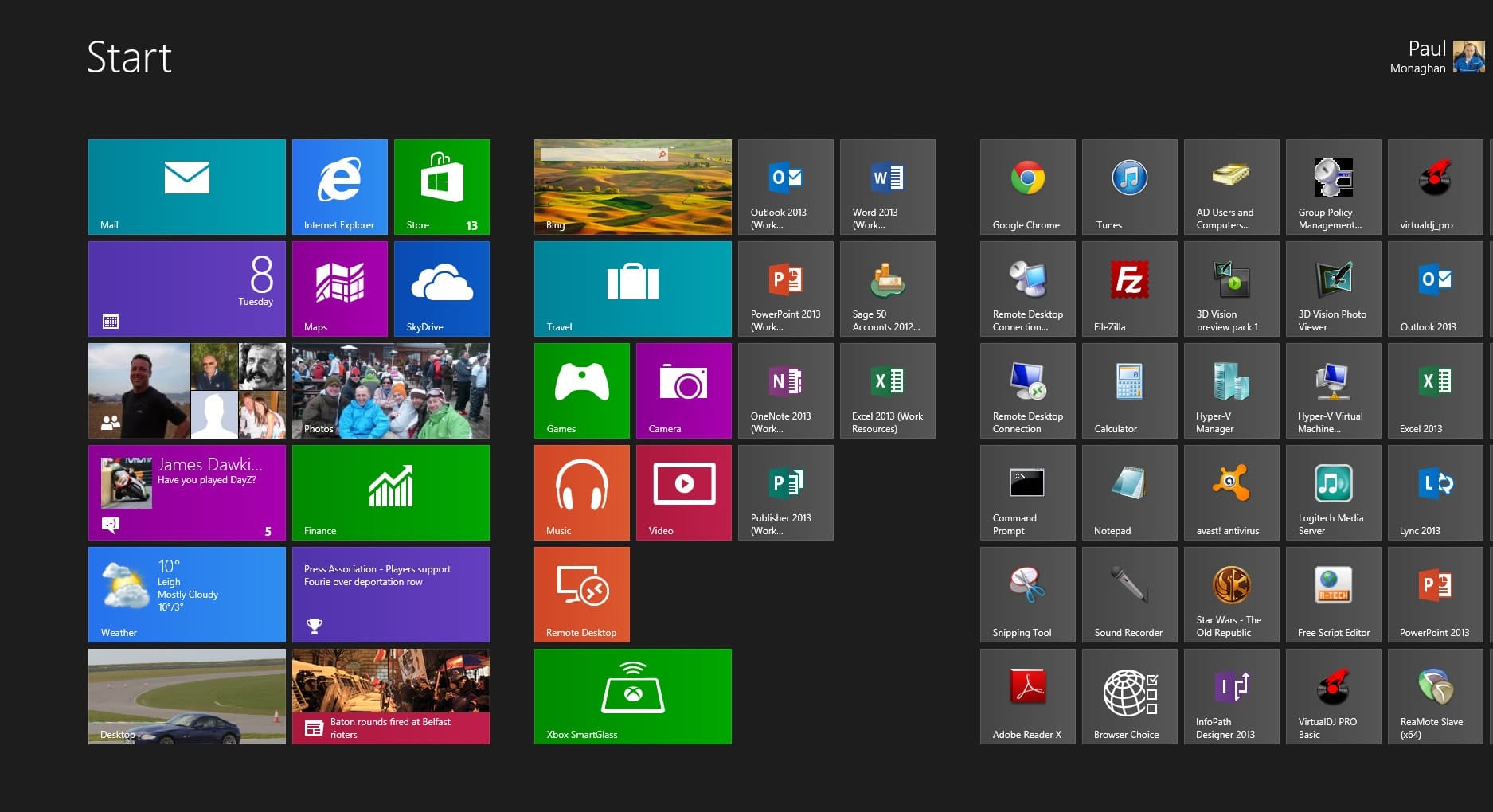Open Remote Desktop Connection... tile with ellipsis
The height and width of the screenshot is (812, 1493).
[1028, 289]
